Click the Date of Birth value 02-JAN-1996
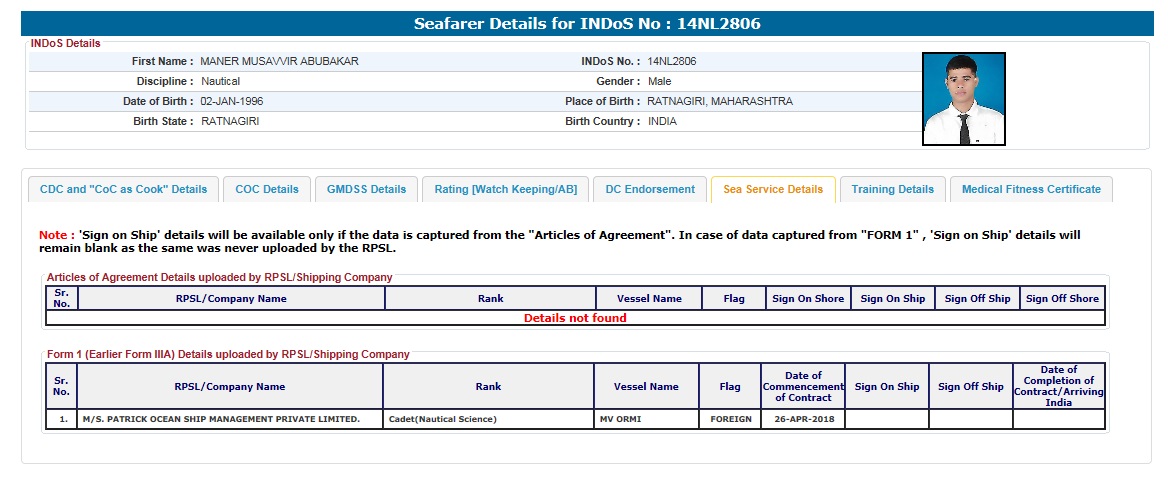This screenshot has width=1168, height=487. click(x=232, y=101)
